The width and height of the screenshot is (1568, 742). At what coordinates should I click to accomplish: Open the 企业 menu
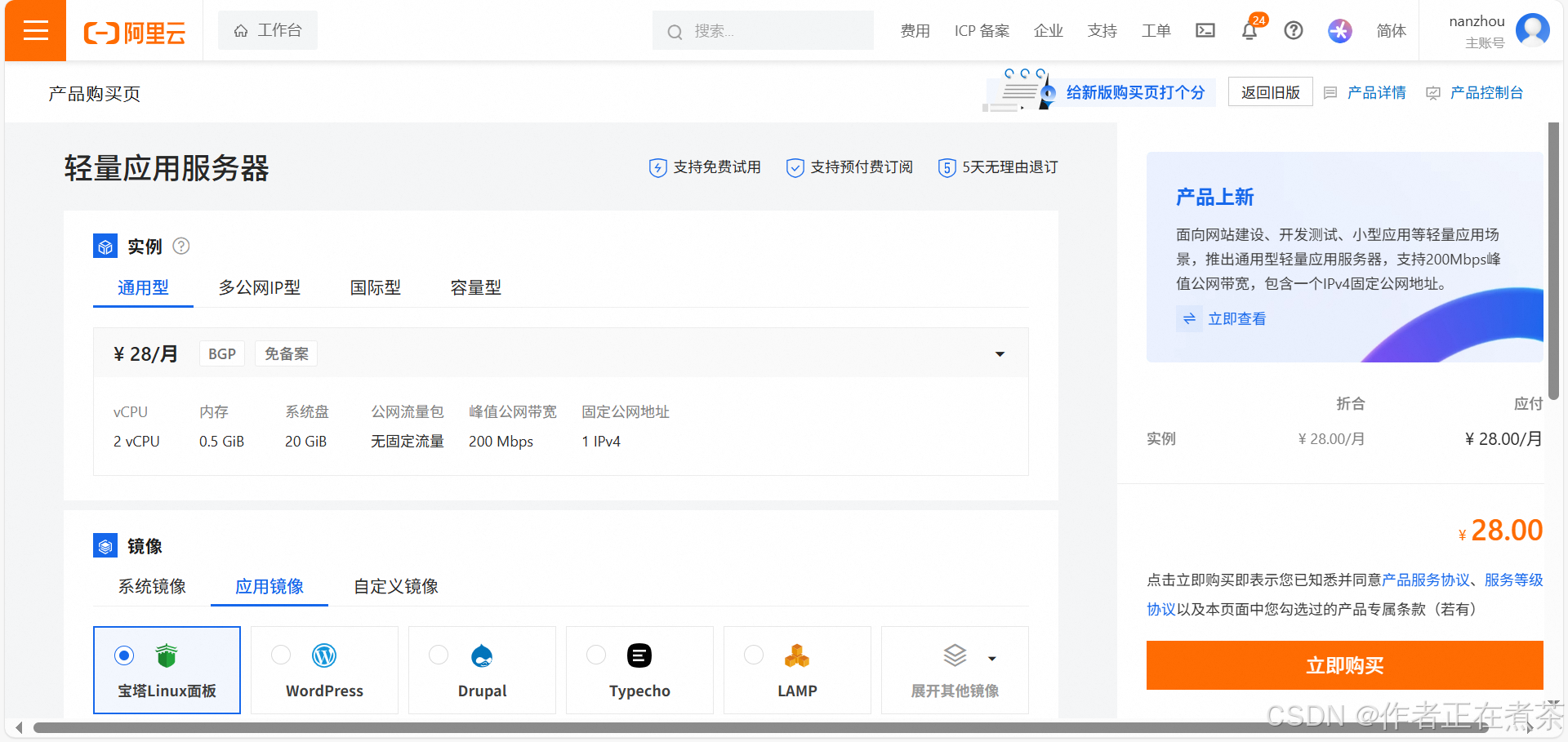1048,31
